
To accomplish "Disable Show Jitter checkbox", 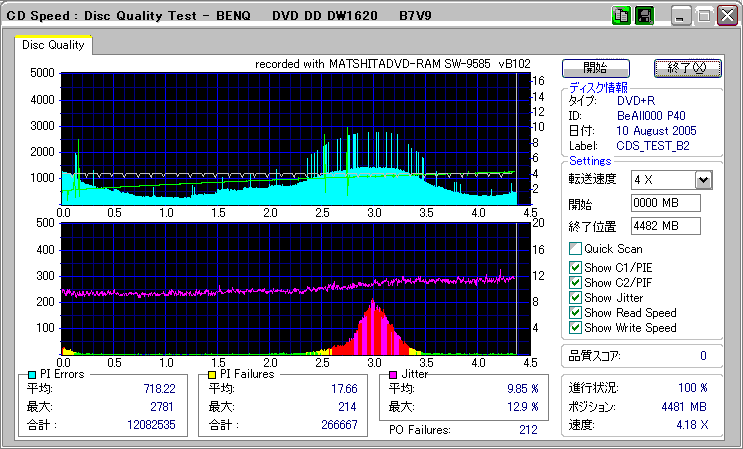I will click(574, 297).
